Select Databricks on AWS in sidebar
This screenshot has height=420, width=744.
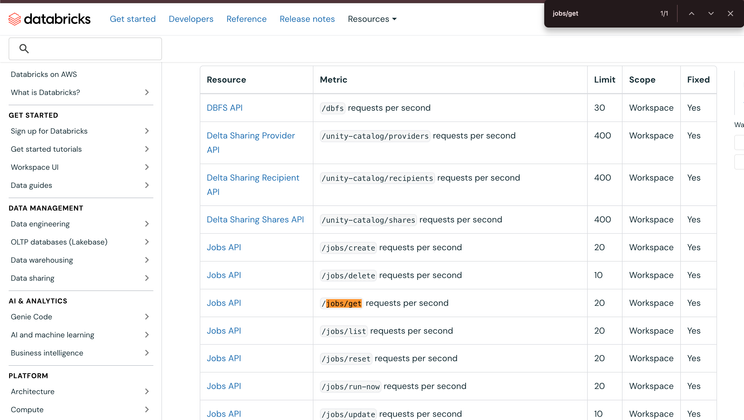coord(44,74)
